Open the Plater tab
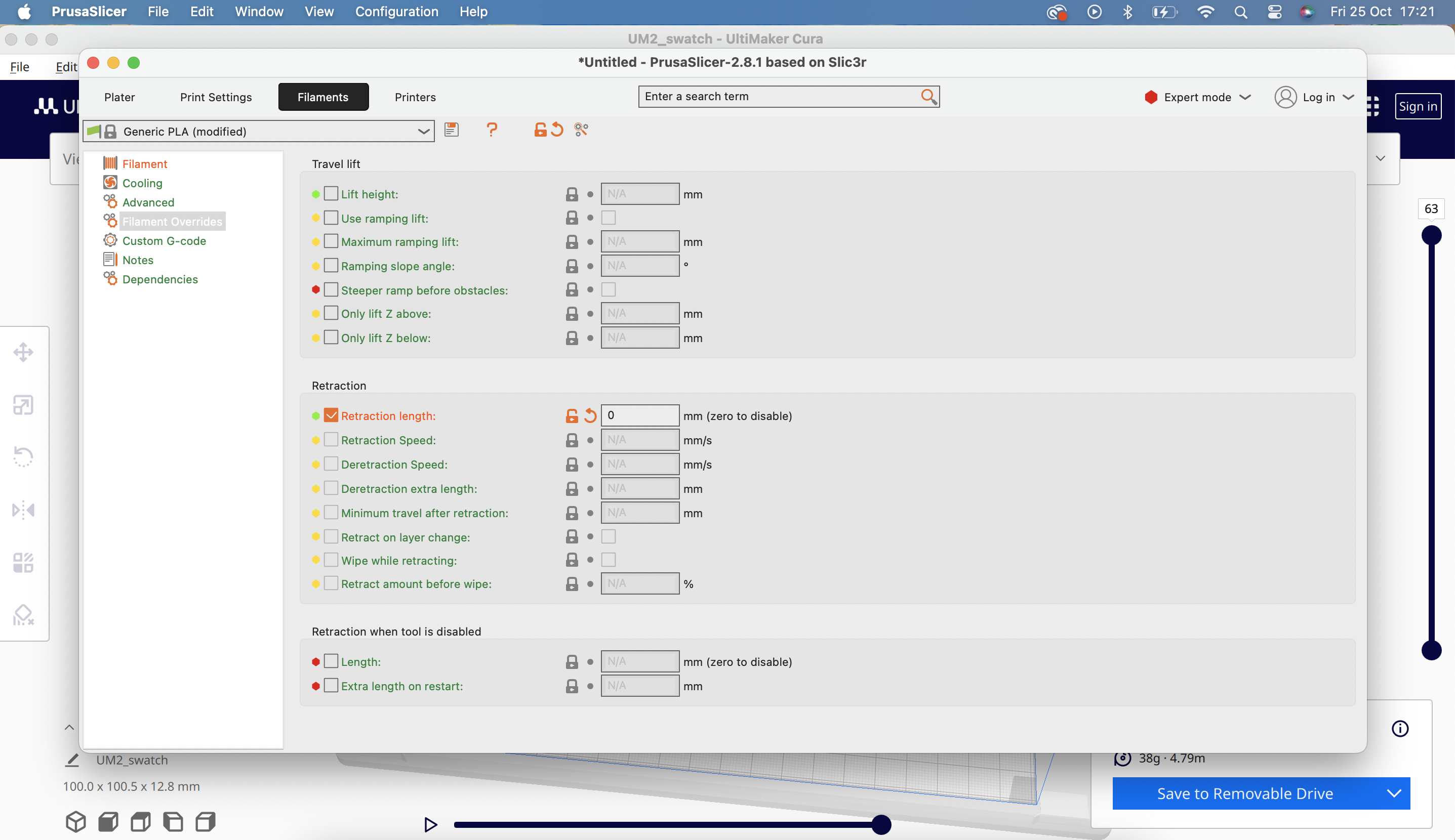This screenshot has height=840, width=1455. tap(119, 97)
